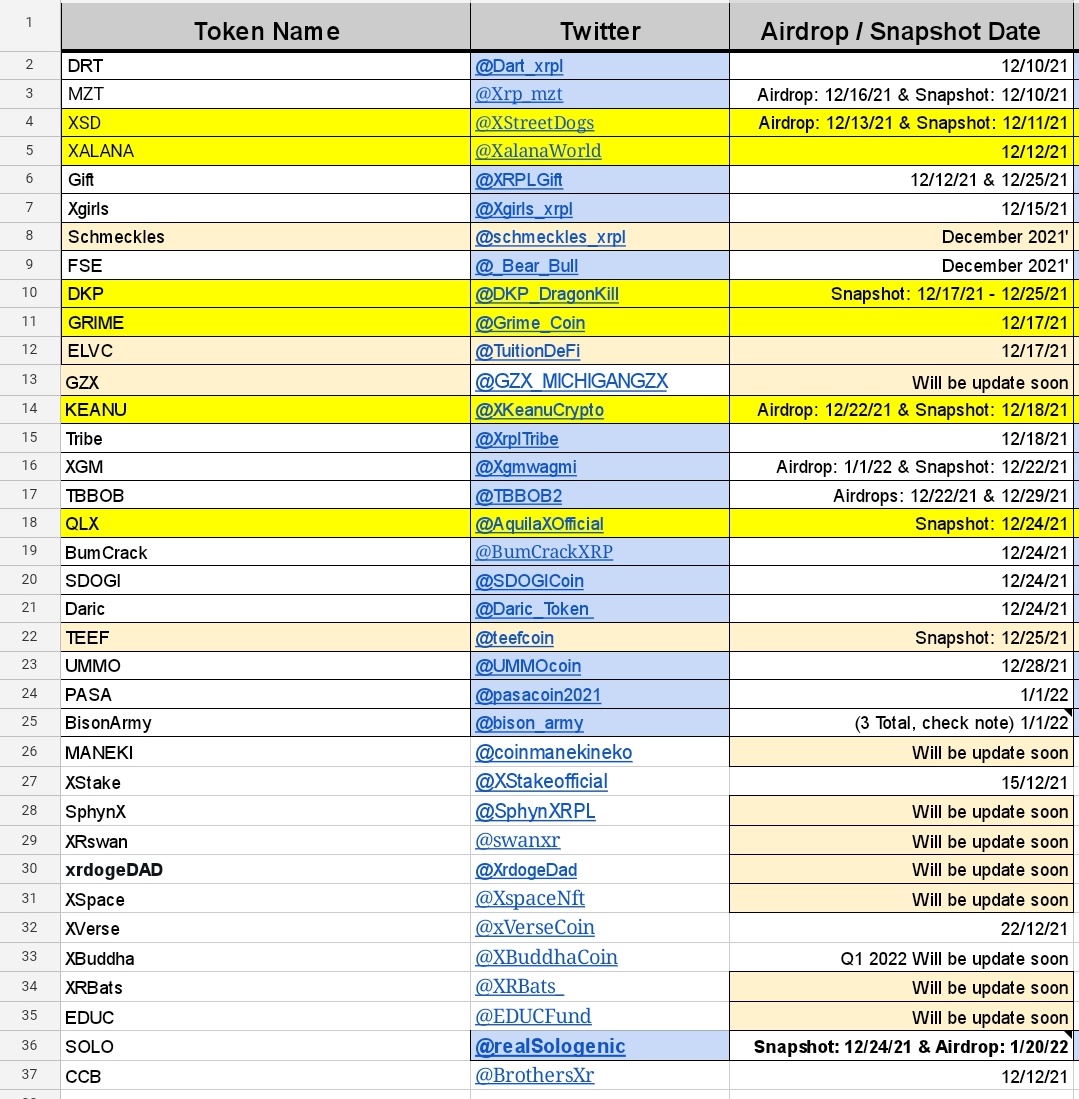
Task: Select the XBuddha Q1 2022 date cell
Action: [901, 957]
